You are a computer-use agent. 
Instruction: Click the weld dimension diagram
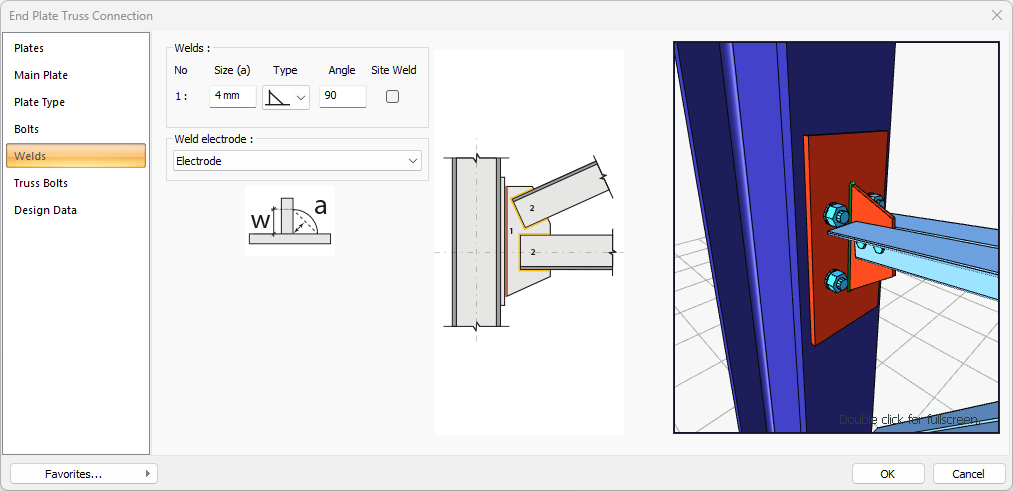pos(290,221)
